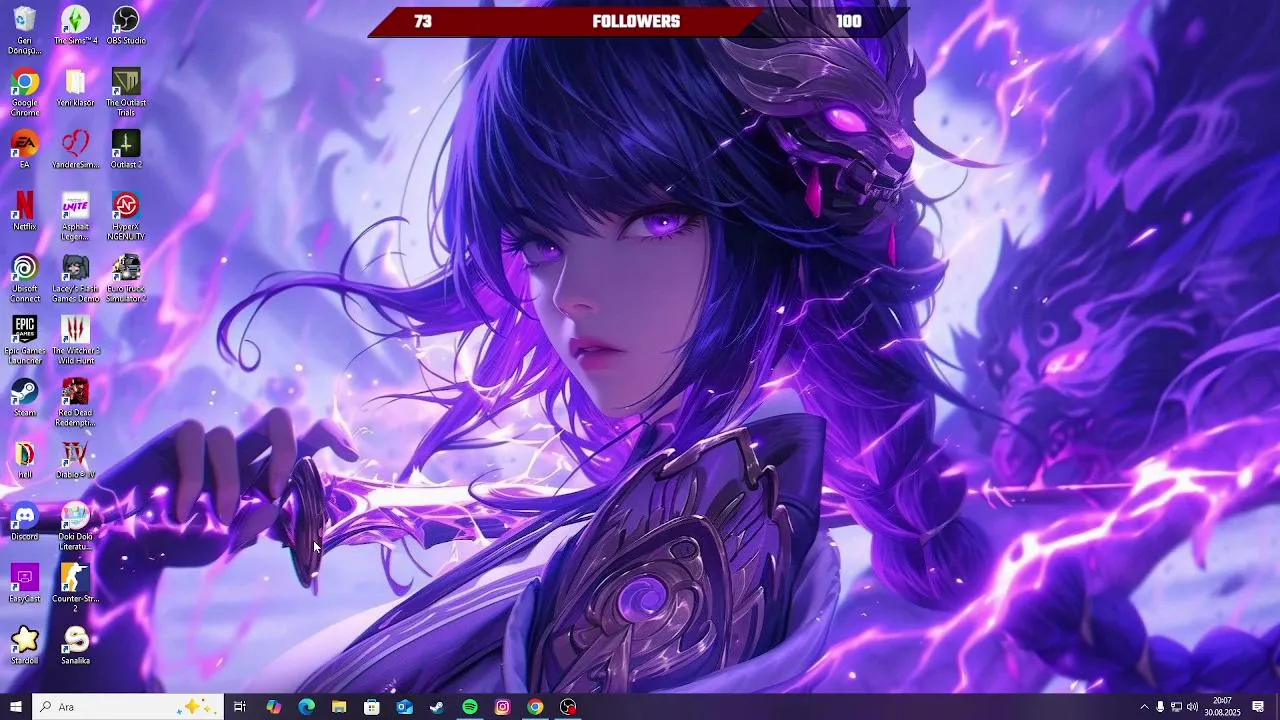
Task: Select the Discord desktop shortcut
Action: point(25,521)
